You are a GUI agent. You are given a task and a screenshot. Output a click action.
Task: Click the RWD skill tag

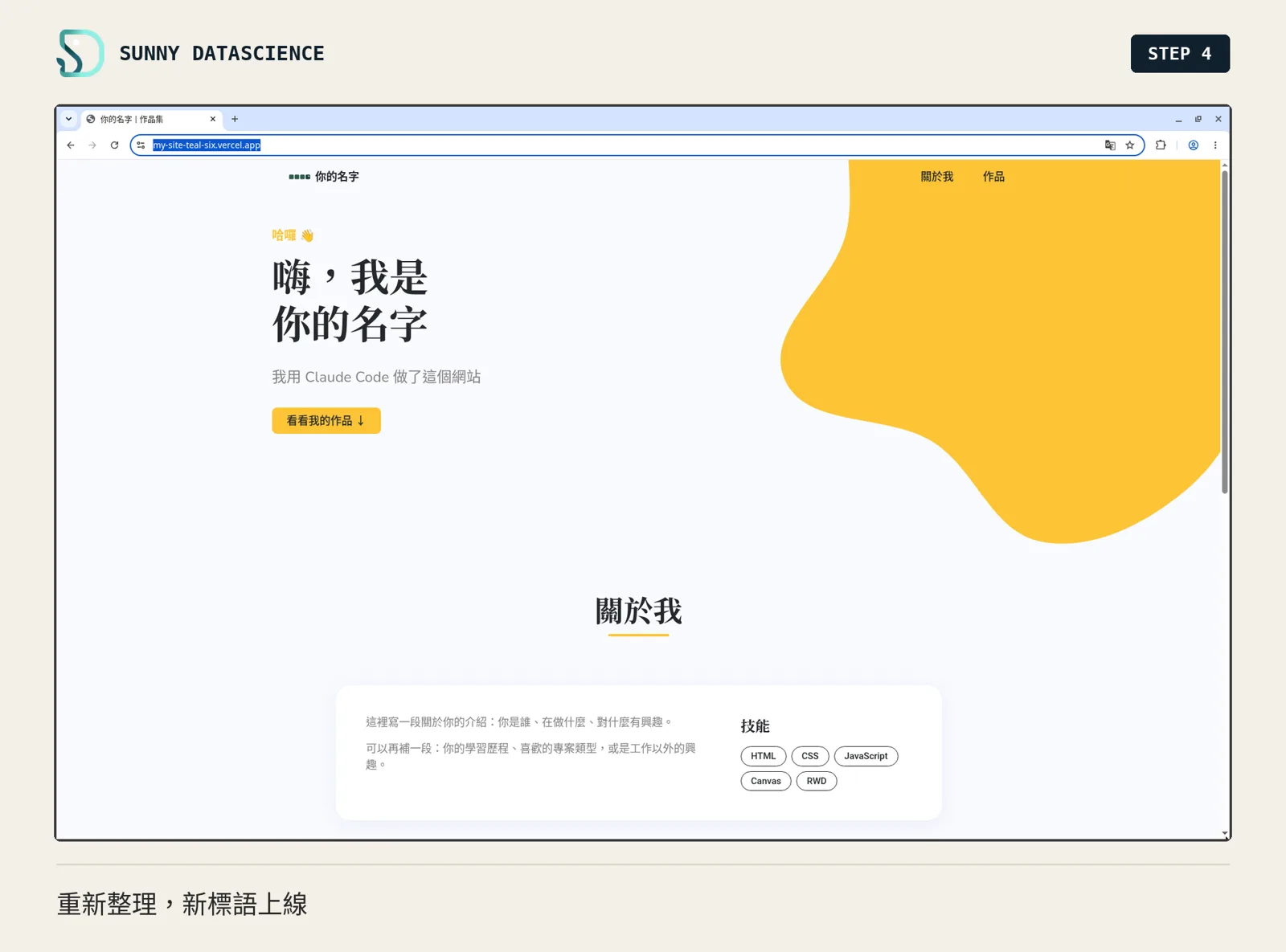click(x=817, y=781)
